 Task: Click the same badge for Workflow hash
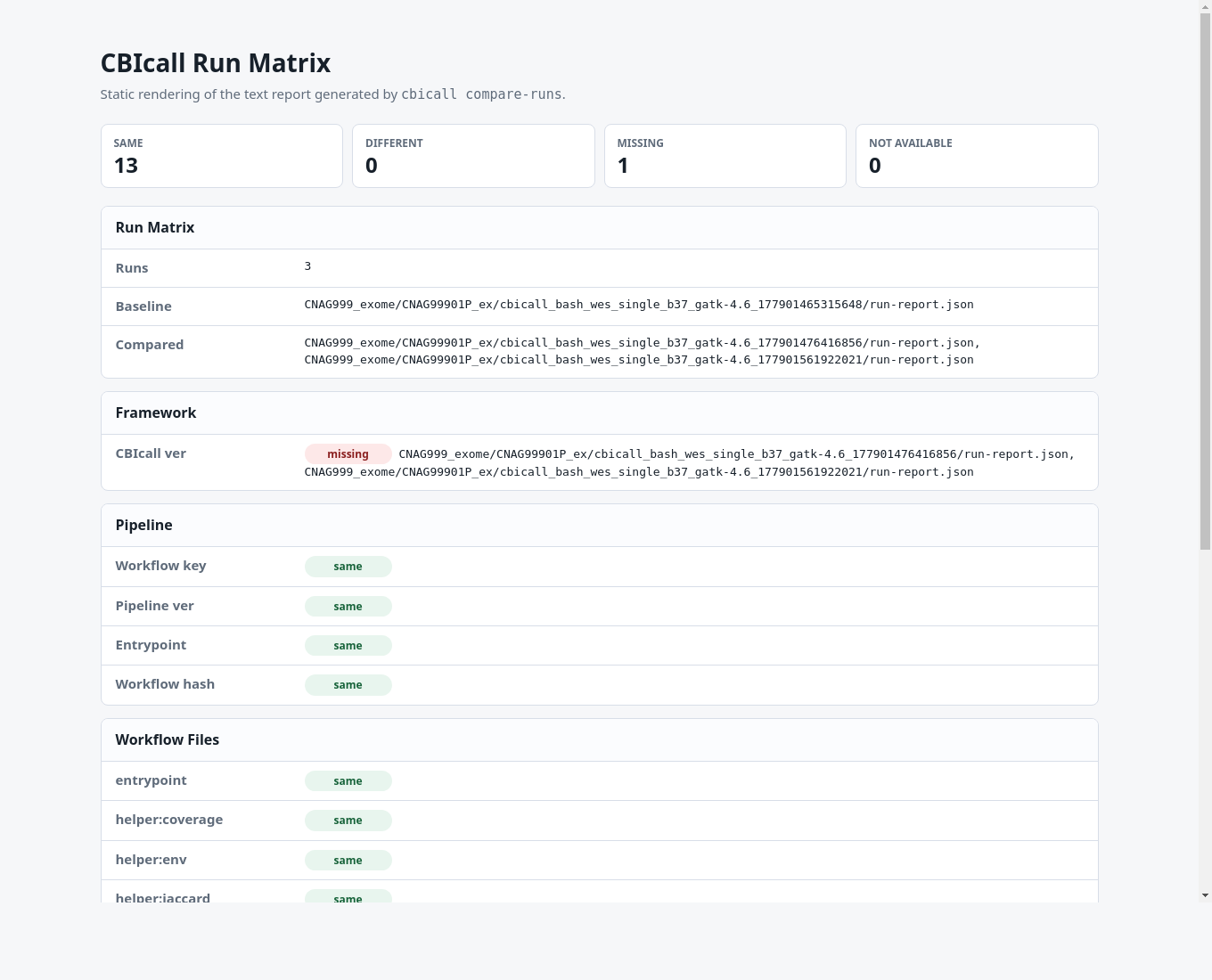click(x=348, y=684)
